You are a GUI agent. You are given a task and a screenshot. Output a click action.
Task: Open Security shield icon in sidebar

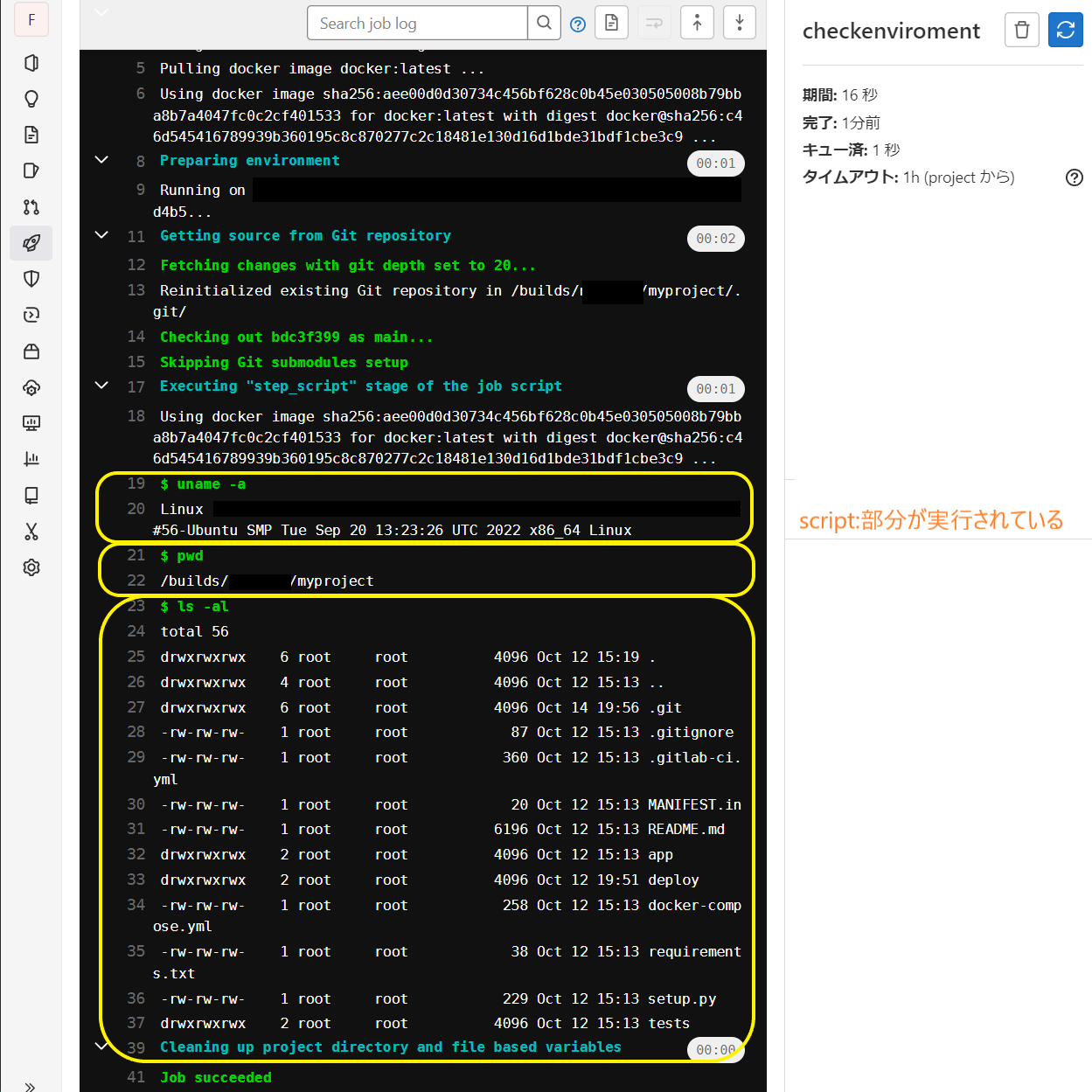(31, 279)
